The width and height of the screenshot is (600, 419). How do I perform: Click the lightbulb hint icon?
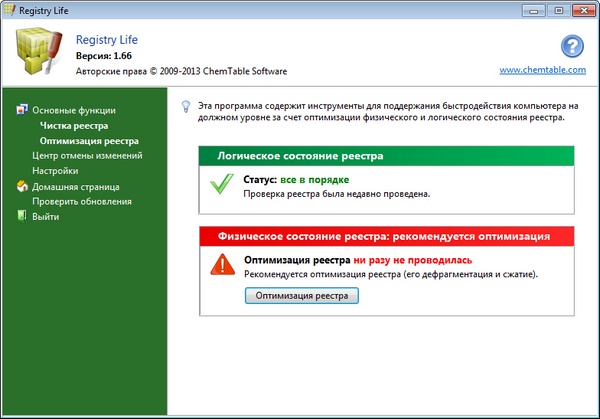(184, 104)
